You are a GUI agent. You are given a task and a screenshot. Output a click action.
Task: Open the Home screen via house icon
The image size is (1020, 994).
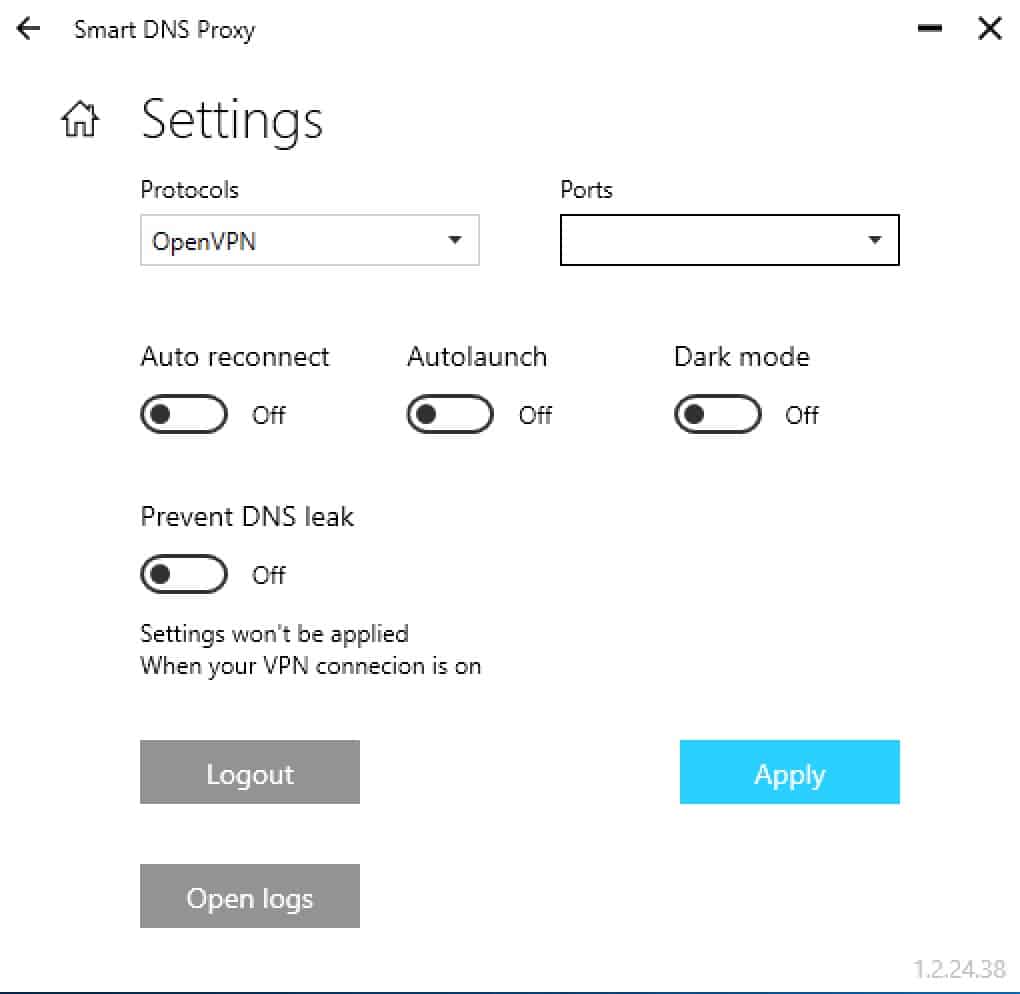80,119
